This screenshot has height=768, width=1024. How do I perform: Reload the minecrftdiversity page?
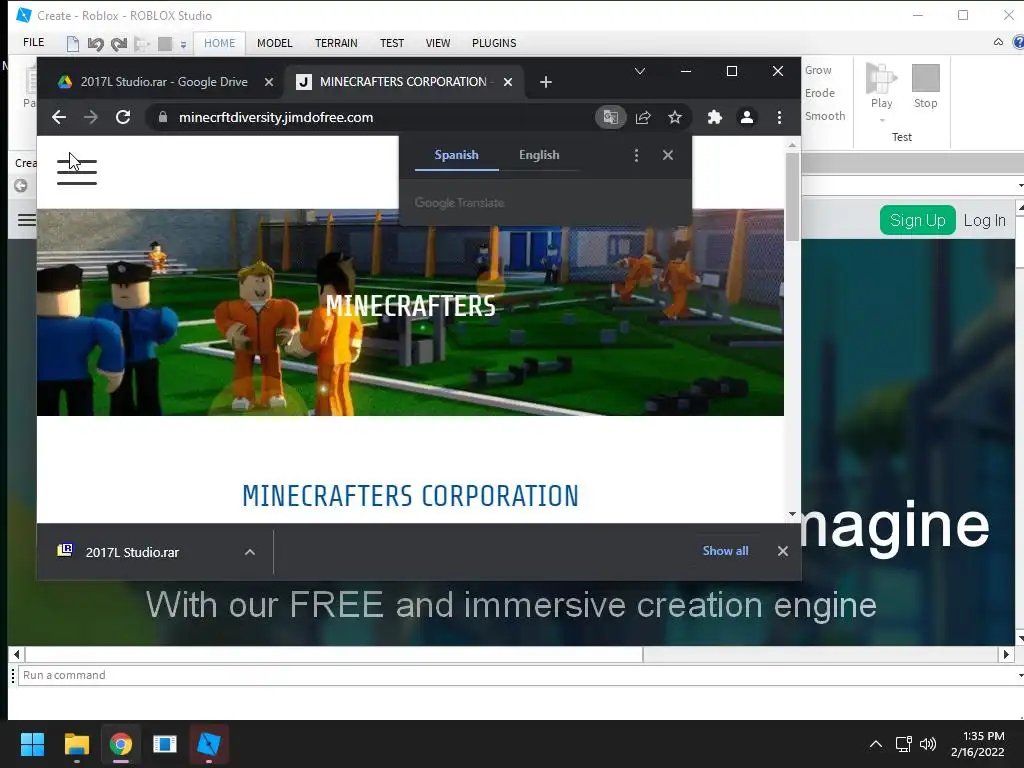(123, 117)
